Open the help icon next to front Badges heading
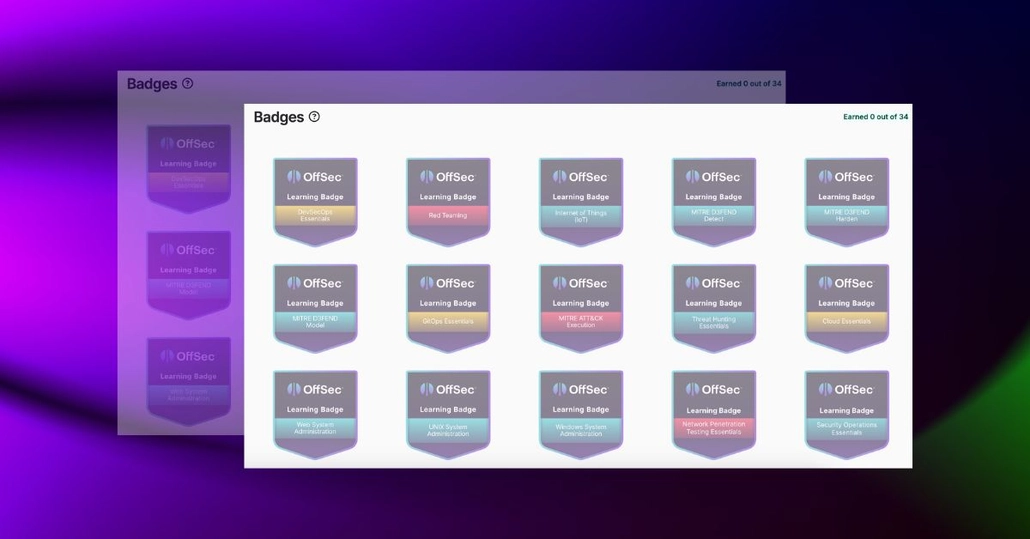The height and width of the screenshot is (539, 1030). 314,117
